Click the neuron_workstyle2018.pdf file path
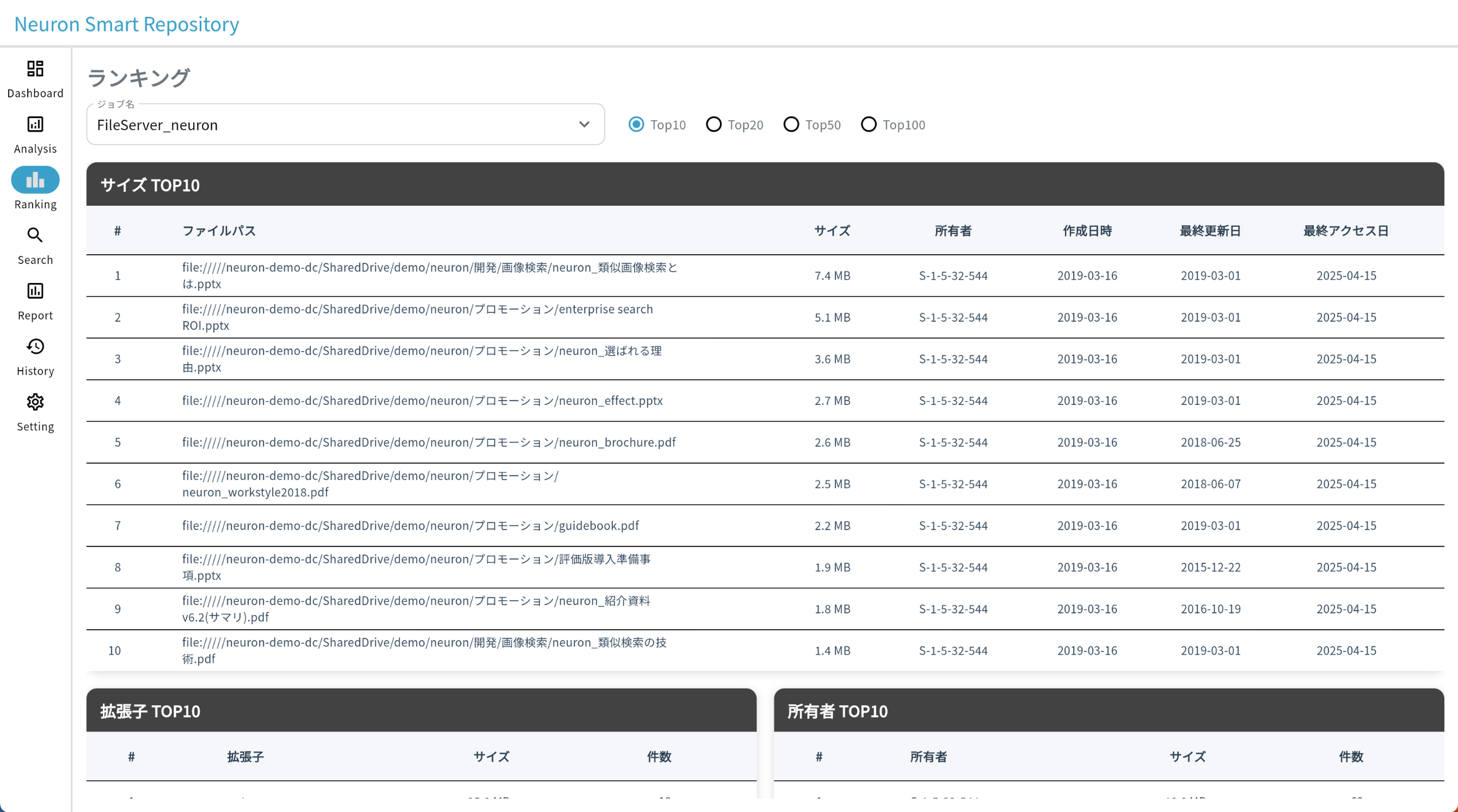 [371, 484]
